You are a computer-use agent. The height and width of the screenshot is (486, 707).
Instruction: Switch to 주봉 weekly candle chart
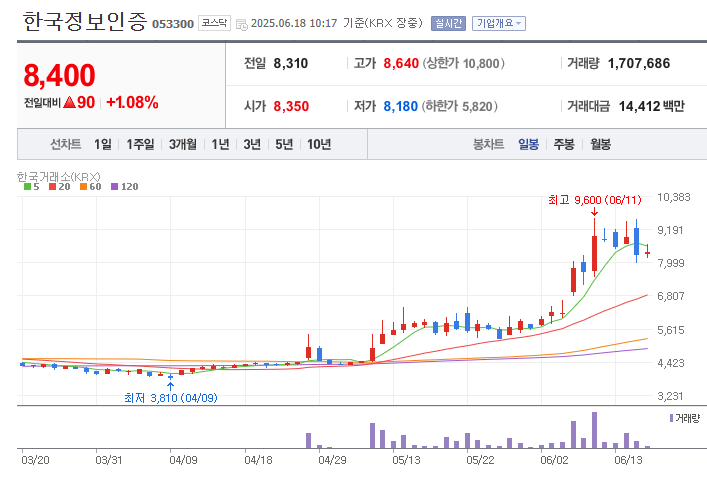(x=564, y=144)
